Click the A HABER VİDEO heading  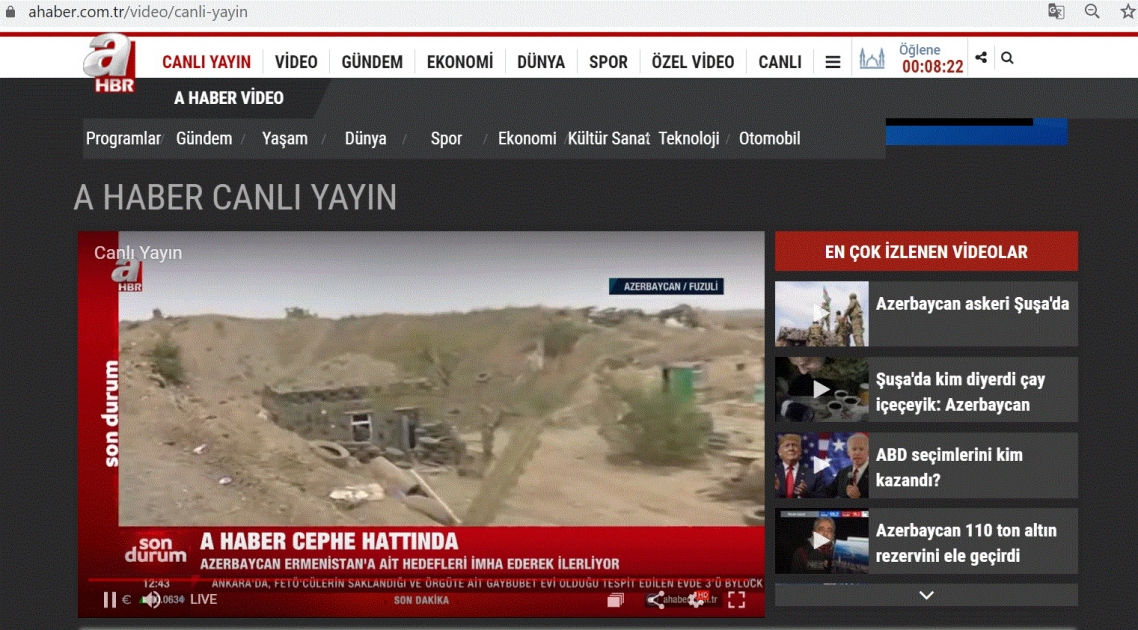(229, 98)
